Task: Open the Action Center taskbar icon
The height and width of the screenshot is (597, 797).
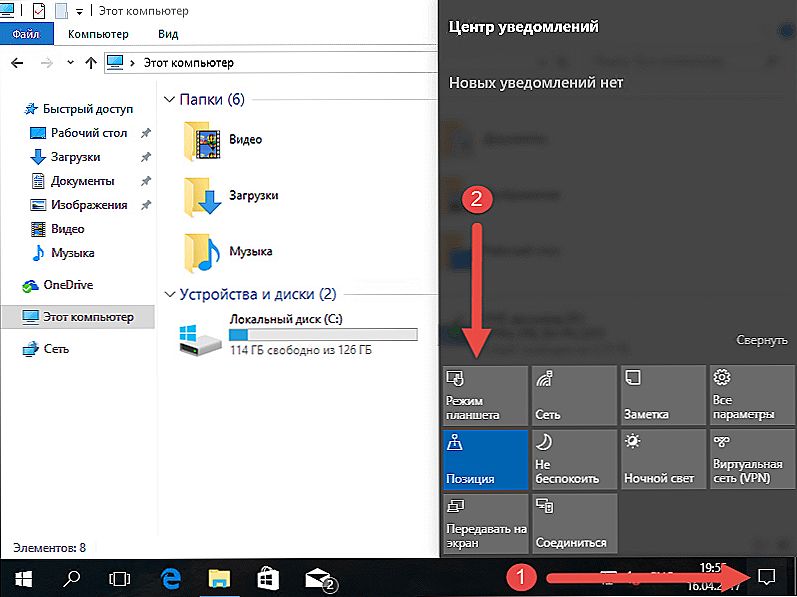Action: pos(767,576)
